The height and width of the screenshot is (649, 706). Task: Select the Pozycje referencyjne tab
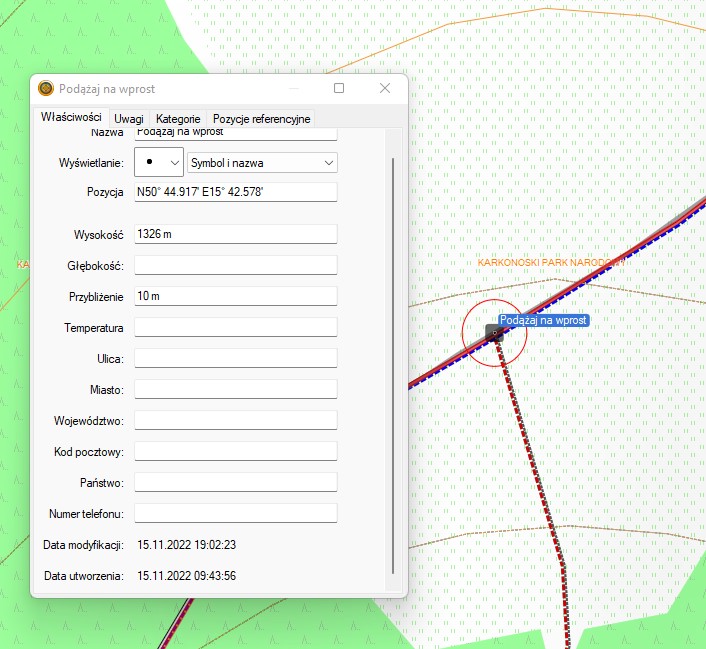[261, 118]
